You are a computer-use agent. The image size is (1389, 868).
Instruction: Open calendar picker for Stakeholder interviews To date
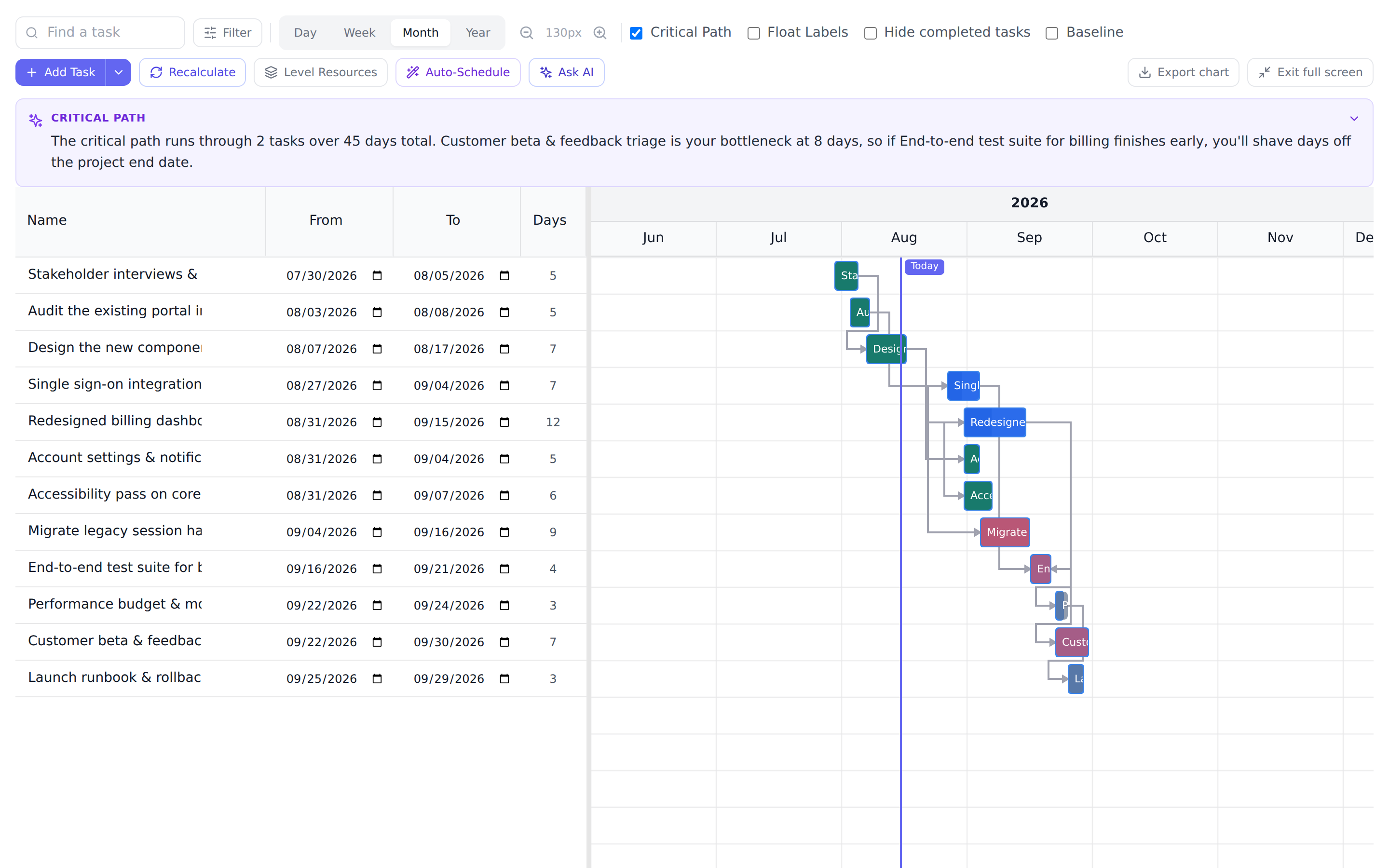(504, 275)
